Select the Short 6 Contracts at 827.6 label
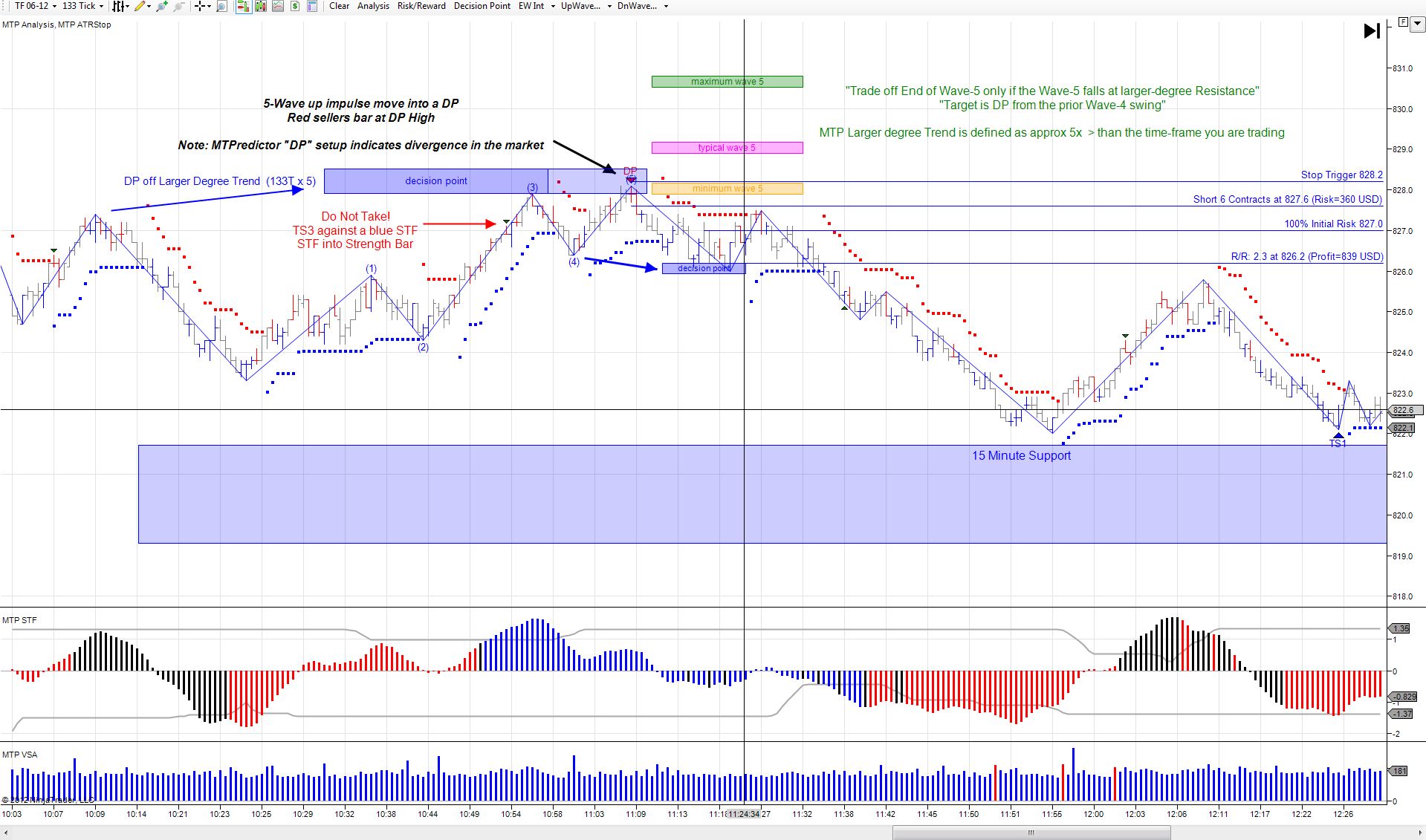The image size is (1426, 840). pos(1287,199)
